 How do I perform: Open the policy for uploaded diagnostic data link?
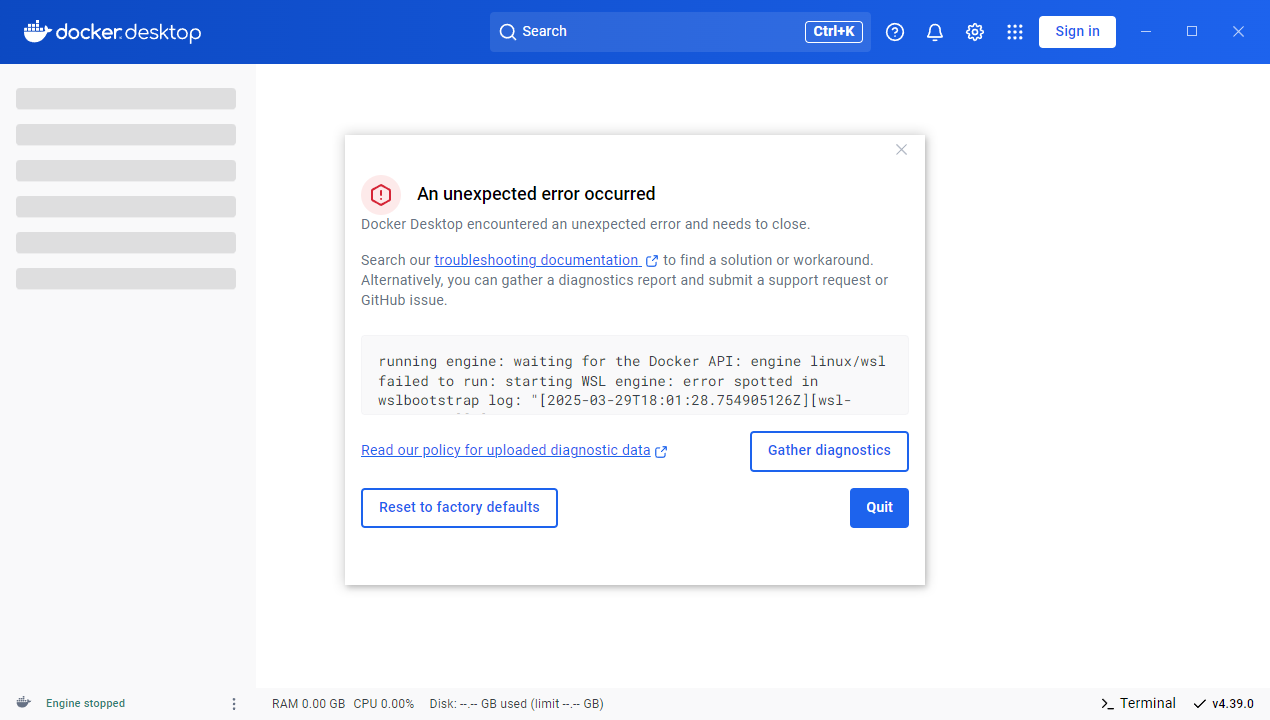coord(506,450)
